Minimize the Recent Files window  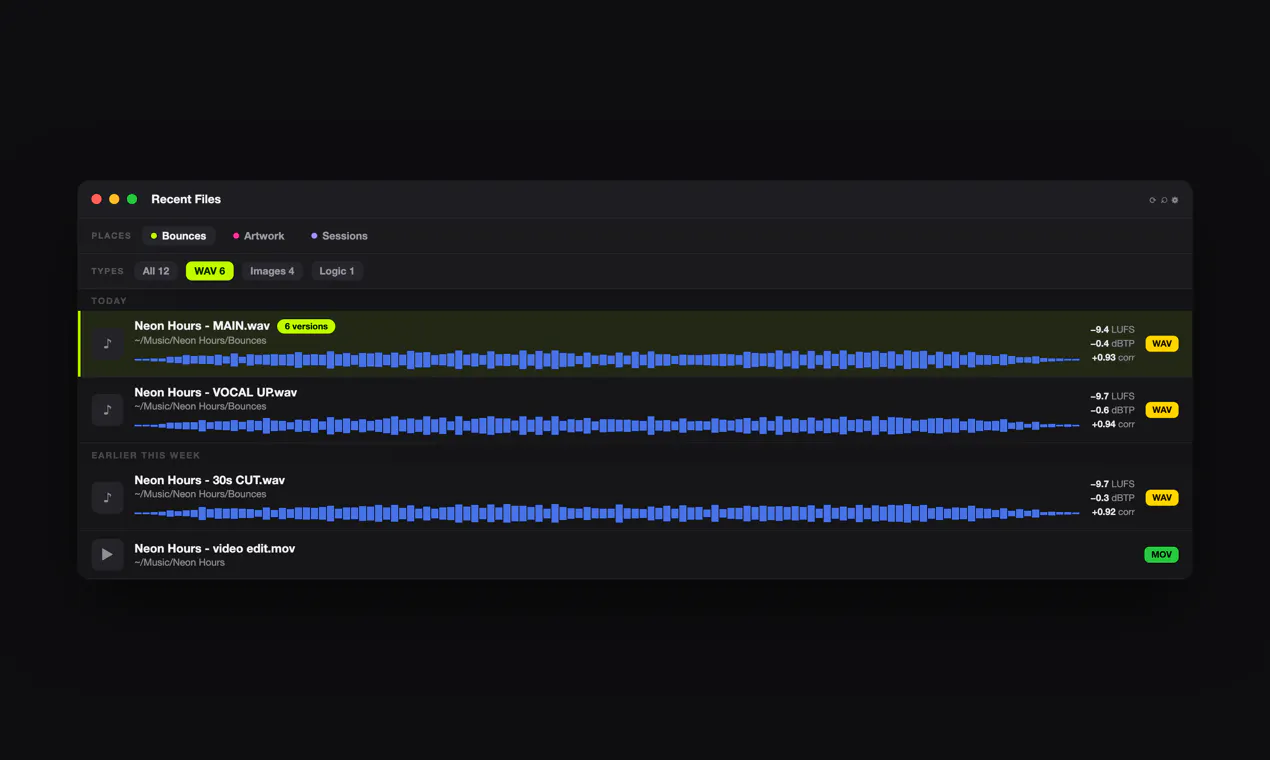[114, 199]
